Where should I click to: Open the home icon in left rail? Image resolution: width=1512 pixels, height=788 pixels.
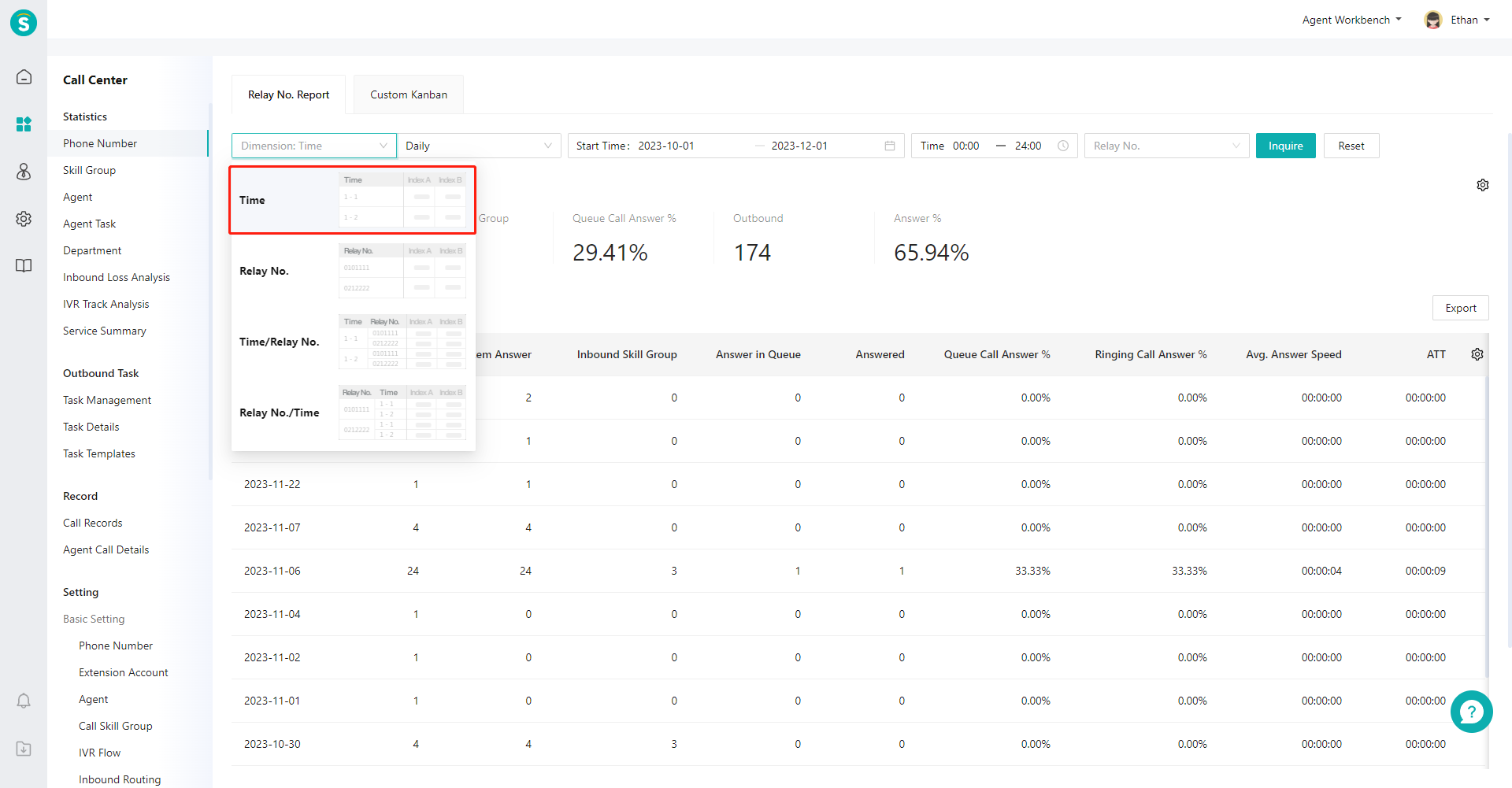(x=24, y=76)
